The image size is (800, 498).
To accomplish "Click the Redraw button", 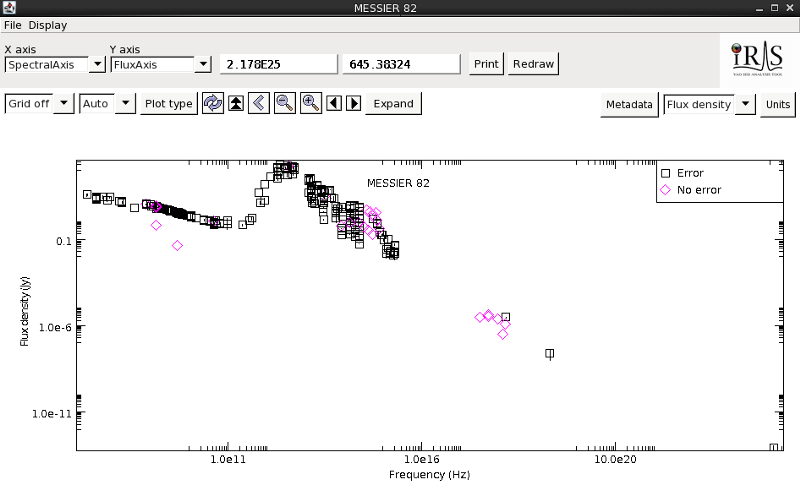I will coord(533,64).
